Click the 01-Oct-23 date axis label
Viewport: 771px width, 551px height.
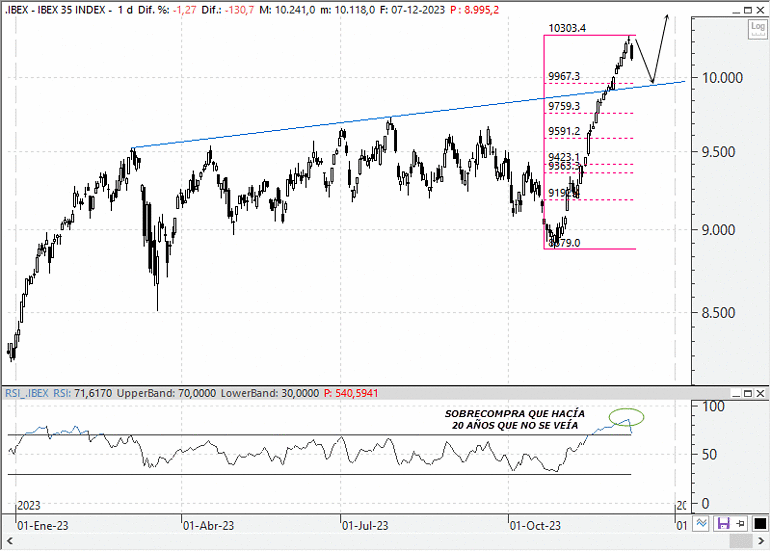point(535,525)
